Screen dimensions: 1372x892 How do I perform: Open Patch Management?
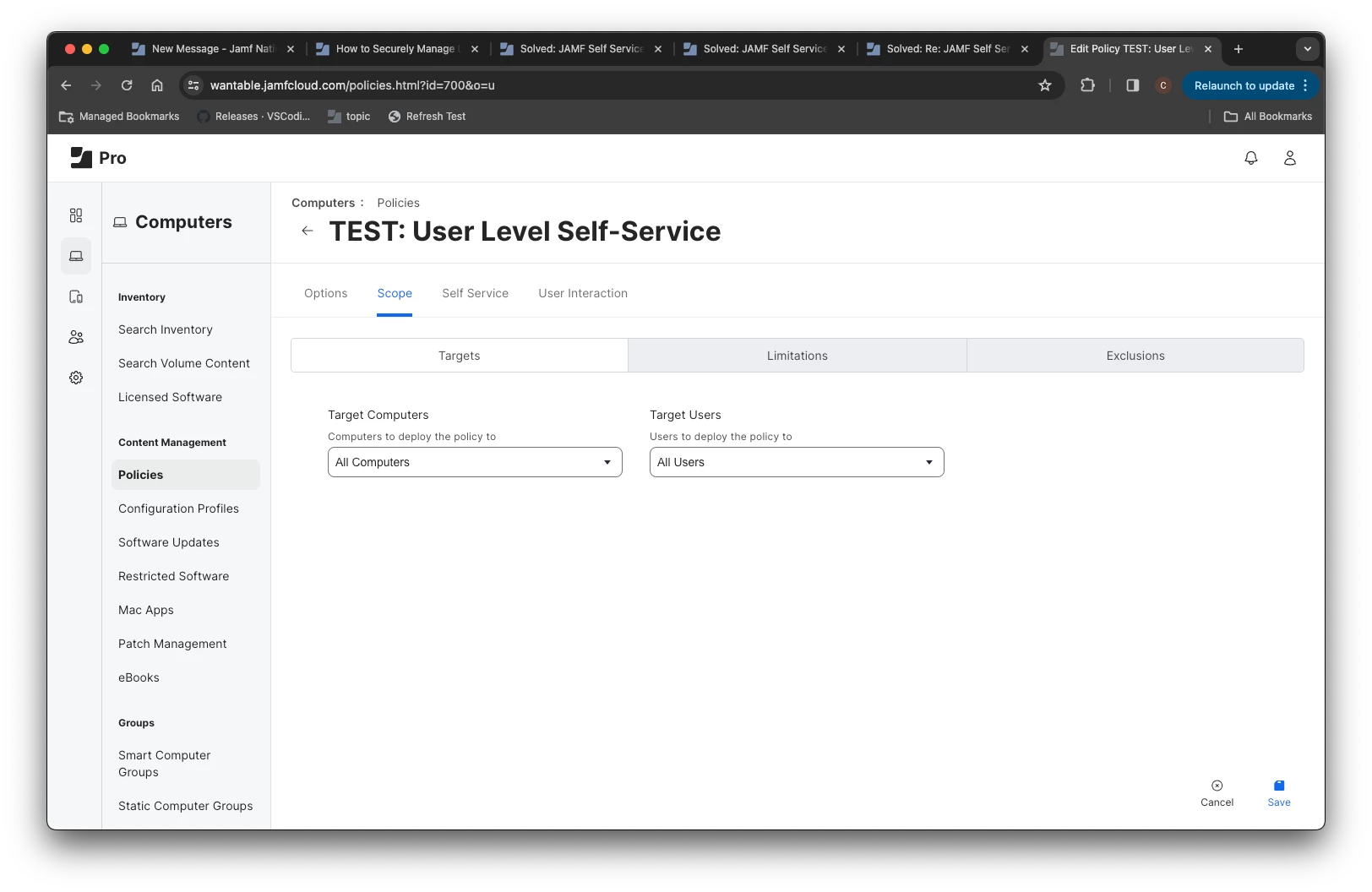[172, 644]
